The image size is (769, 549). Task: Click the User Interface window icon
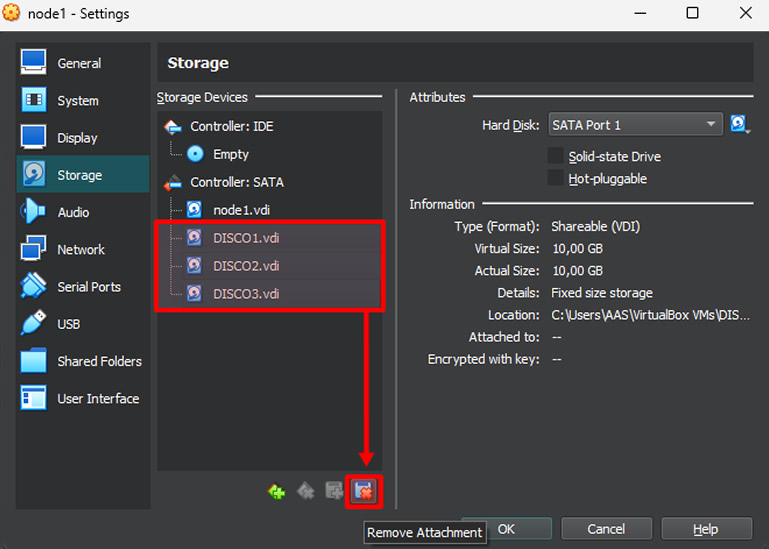(x=33, y=397)
